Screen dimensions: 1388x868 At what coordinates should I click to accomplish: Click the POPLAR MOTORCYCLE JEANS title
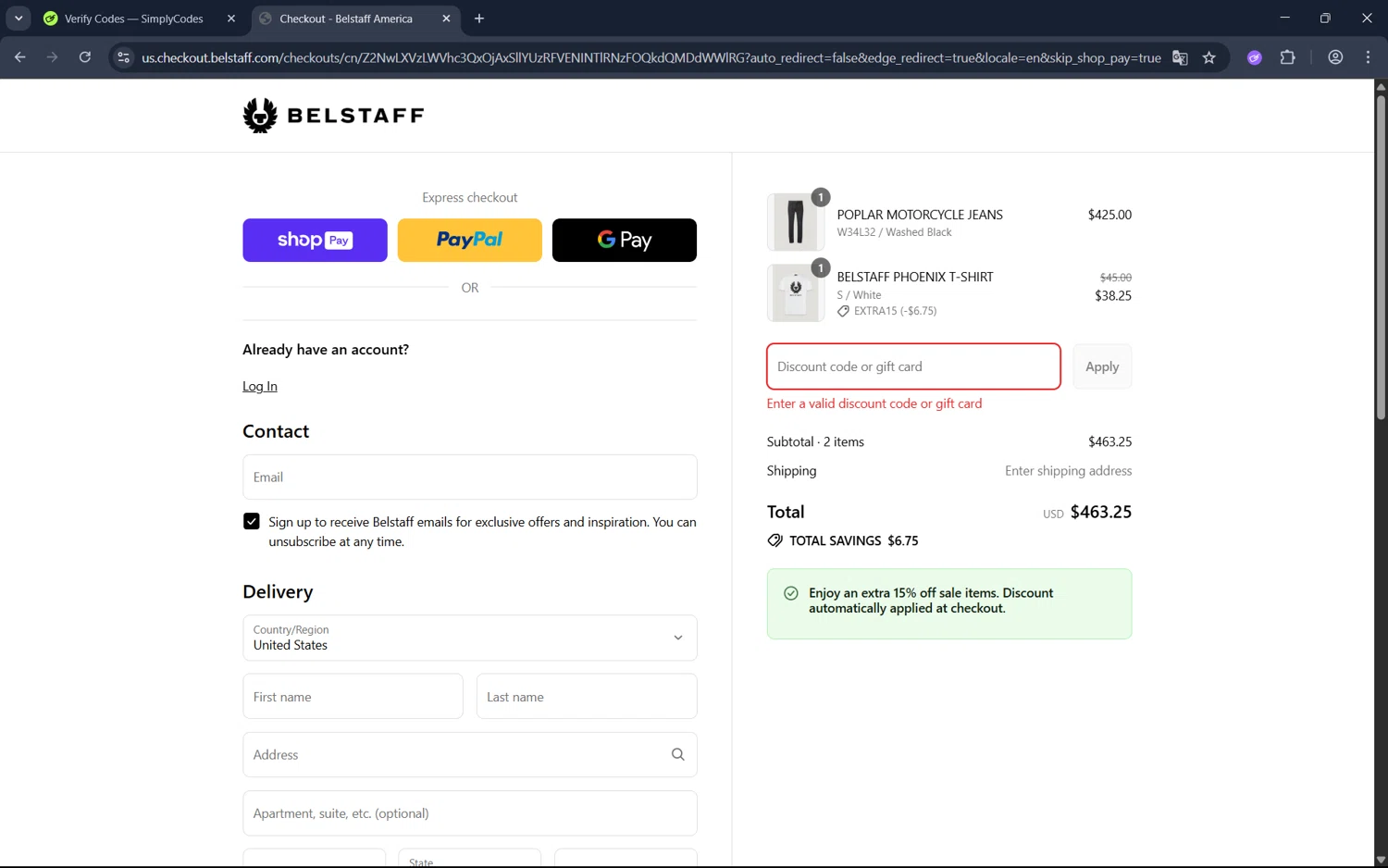[920, 215]
